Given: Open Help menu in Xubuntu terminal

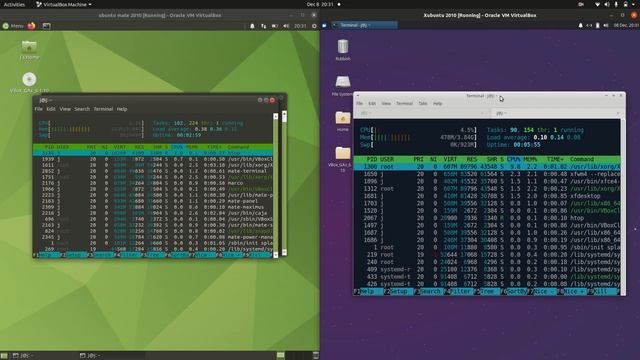Looking at the screenshot, I should pyautogui.click(x=437, y=104).
